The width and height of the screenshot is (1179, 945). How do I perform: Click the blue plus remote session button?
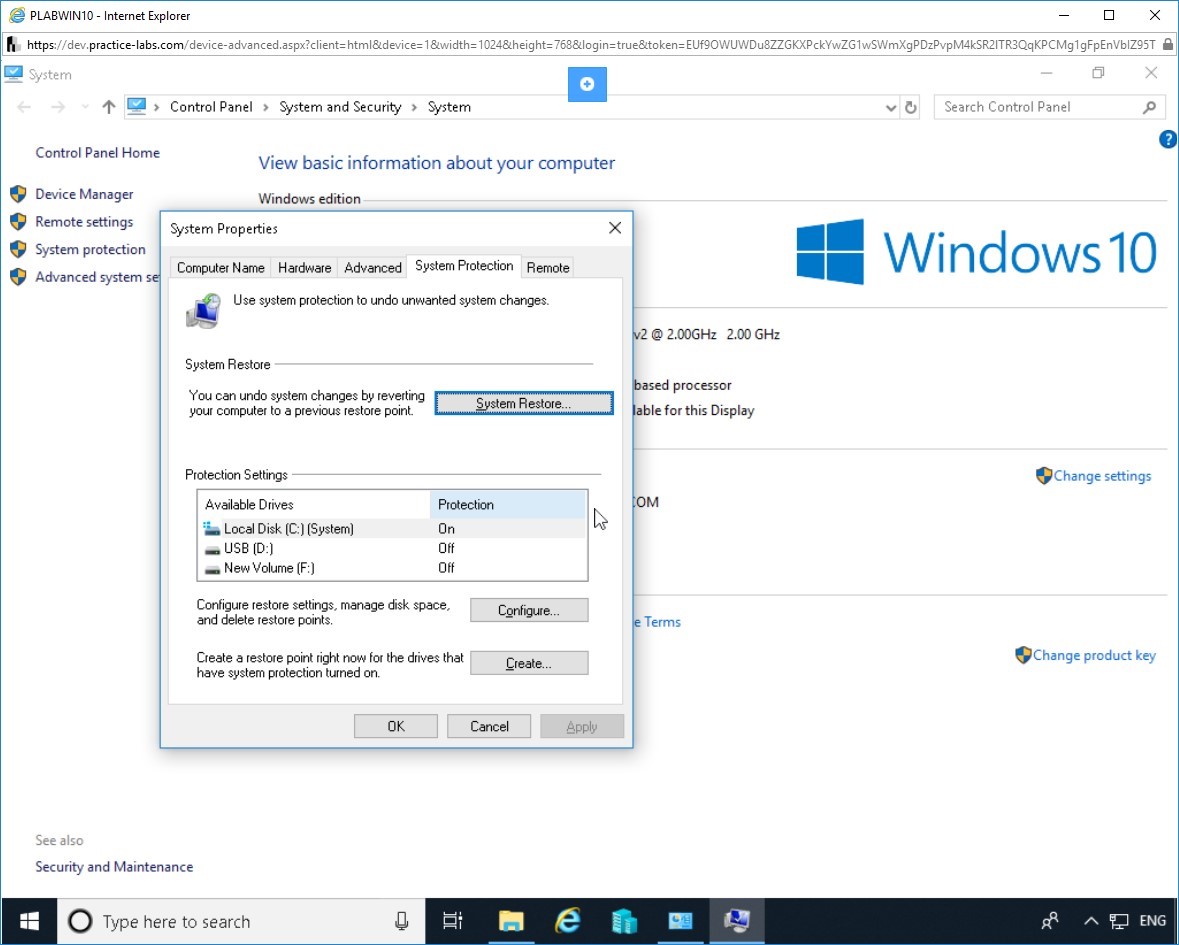[587, 83]
